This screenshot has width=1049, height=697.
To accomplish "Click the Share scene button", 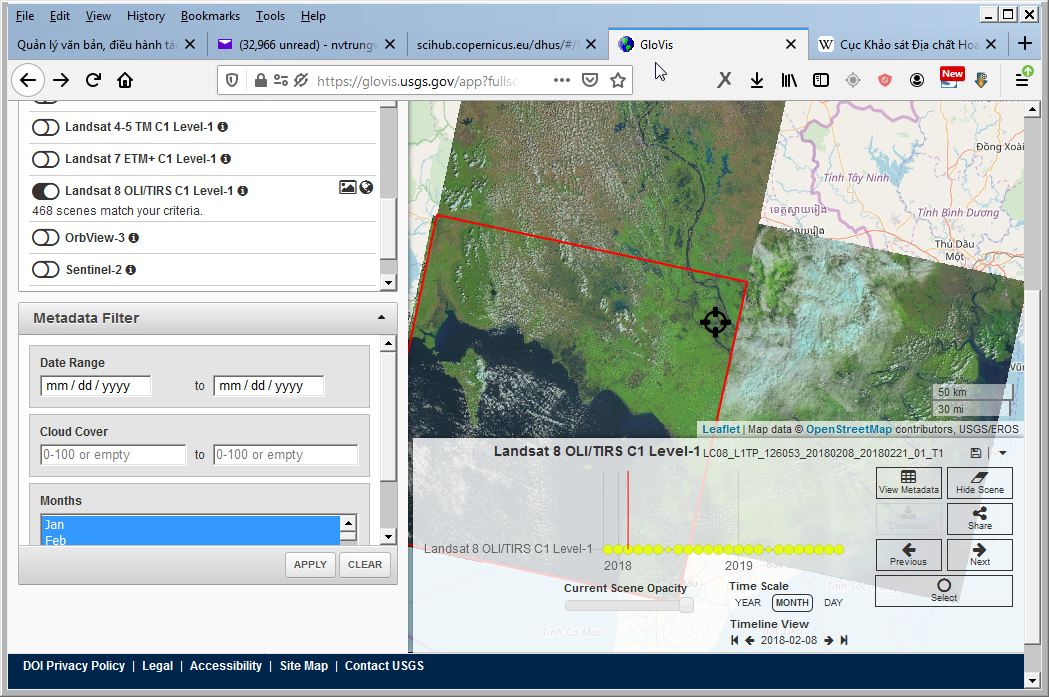I will pyautogui.click(x=979, y=519).
